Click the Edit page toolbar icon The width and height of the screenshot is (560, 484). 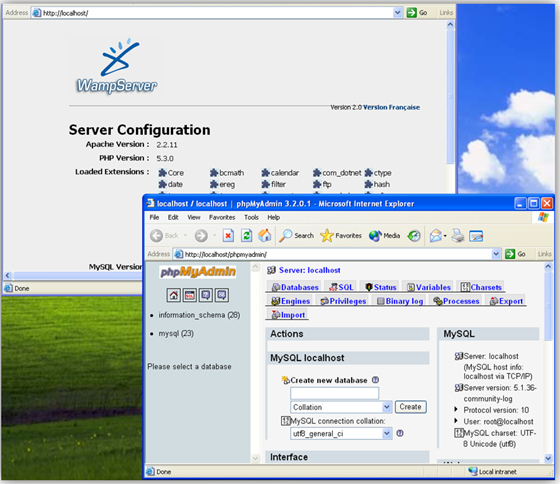tap(476, 236)
